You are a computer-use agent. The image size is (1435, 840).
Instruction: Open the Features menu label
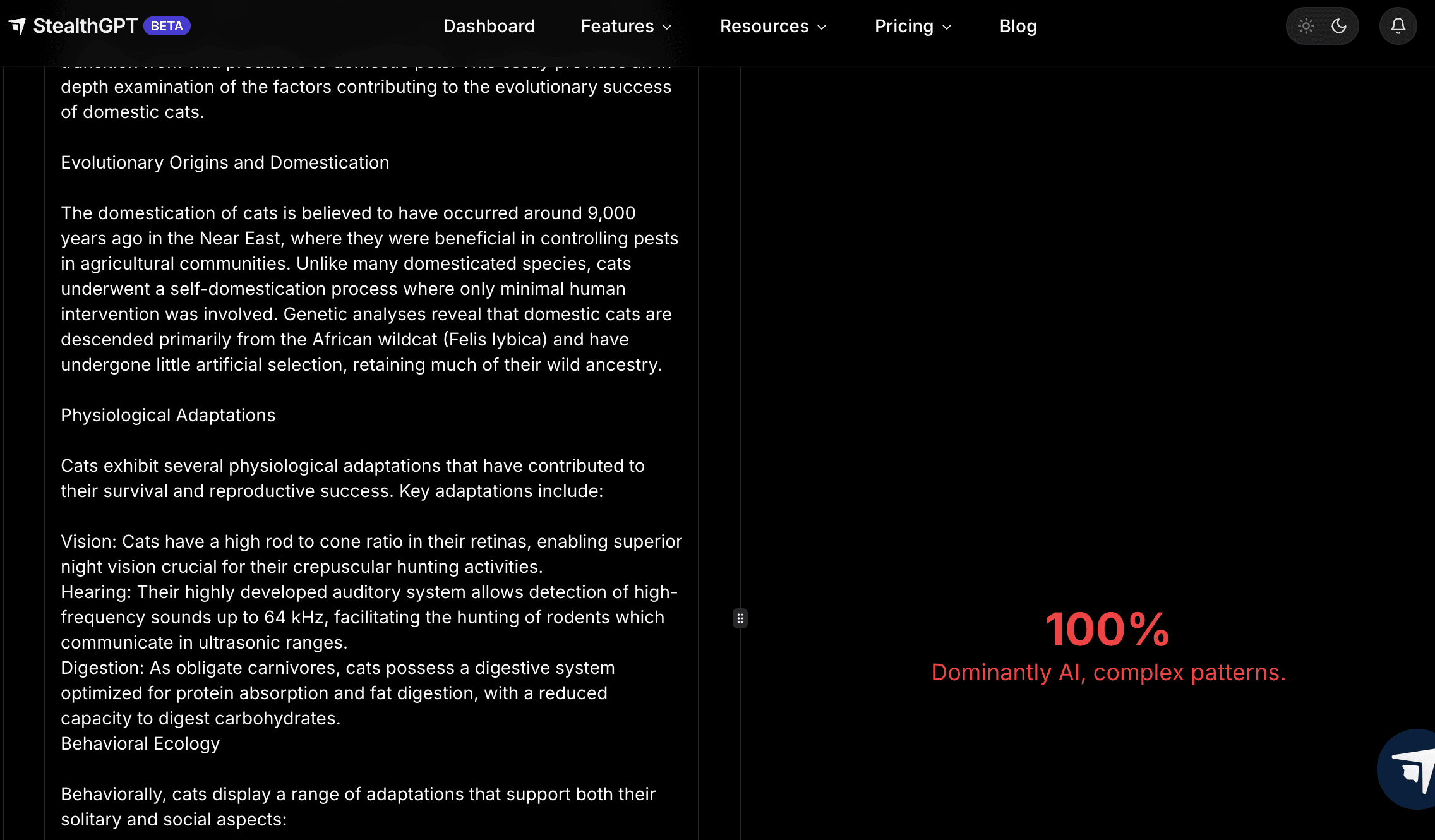(616, 26)
